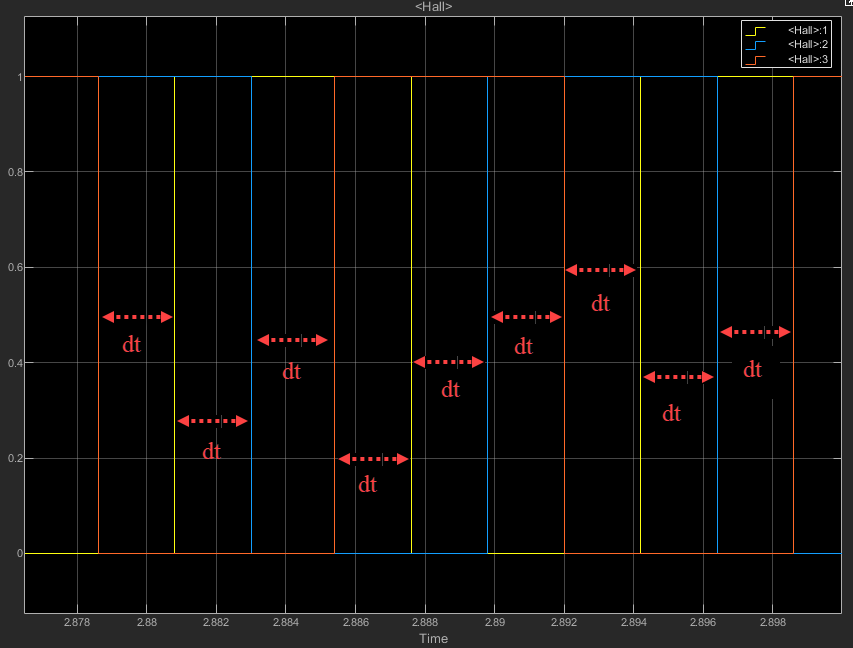Select the <Hall> plot title
This screenshot has width=853, height=648.
point(433,7)
